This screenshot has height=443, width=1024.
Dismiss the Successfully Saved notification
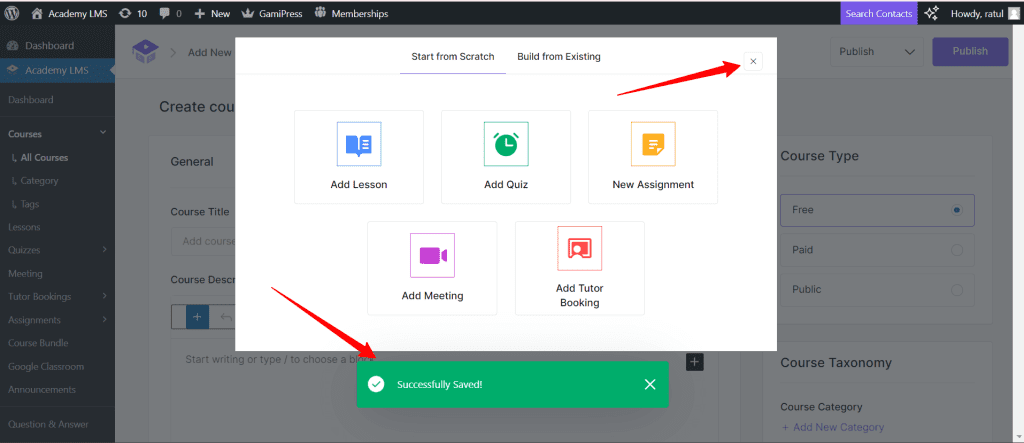(x=650, y=384)
